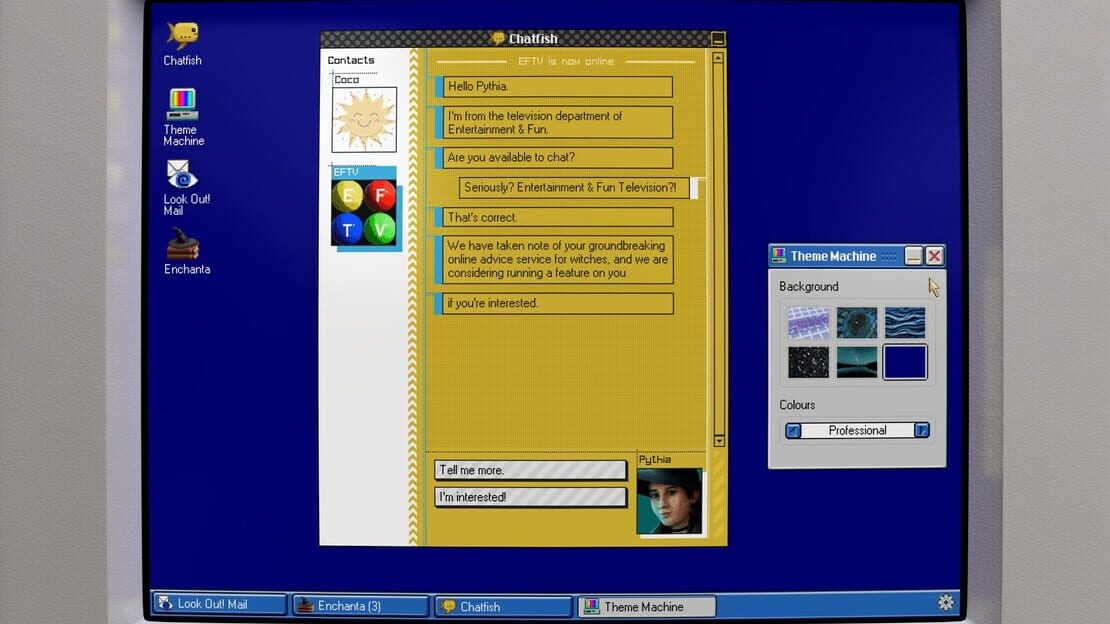This screenshot has height=624, width=1110.
Task: Open the Chatfish desktop icon
Action: pyautogui.click(x=183, y=44)
